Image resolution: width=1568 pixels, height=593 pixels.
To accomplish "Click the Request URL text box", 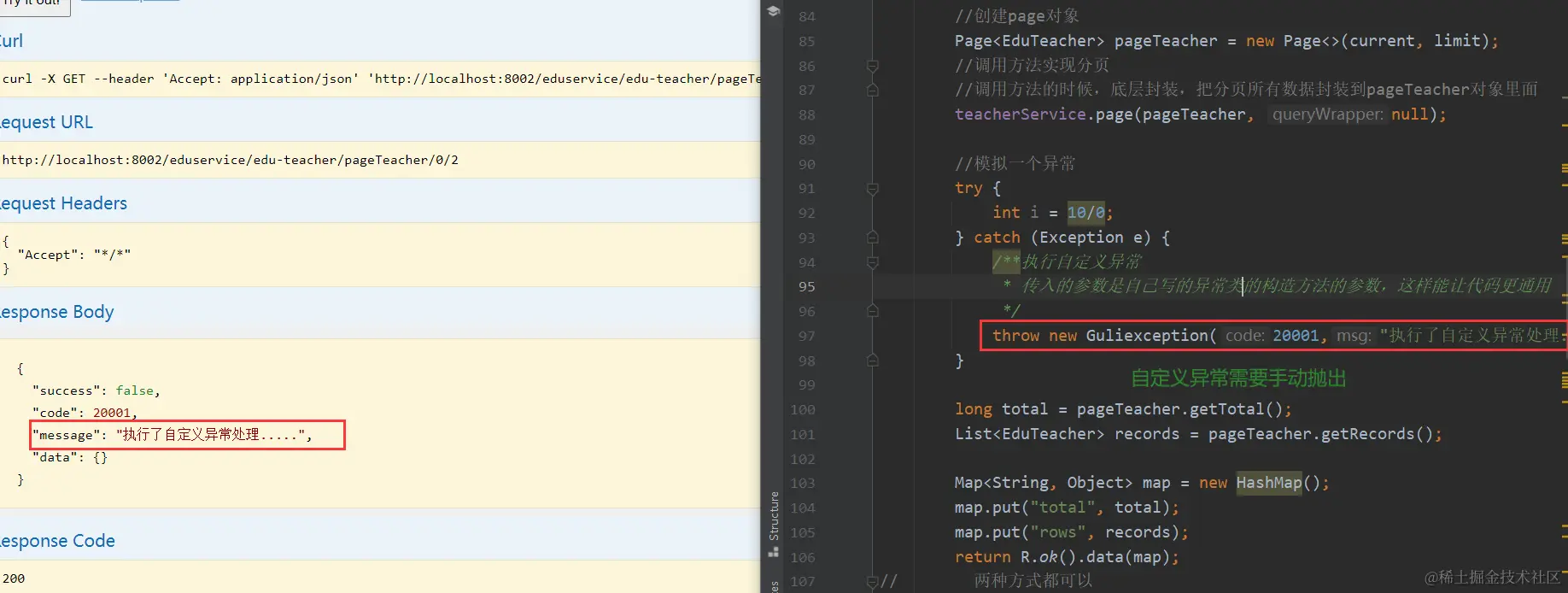I will [x=380, y=160].
